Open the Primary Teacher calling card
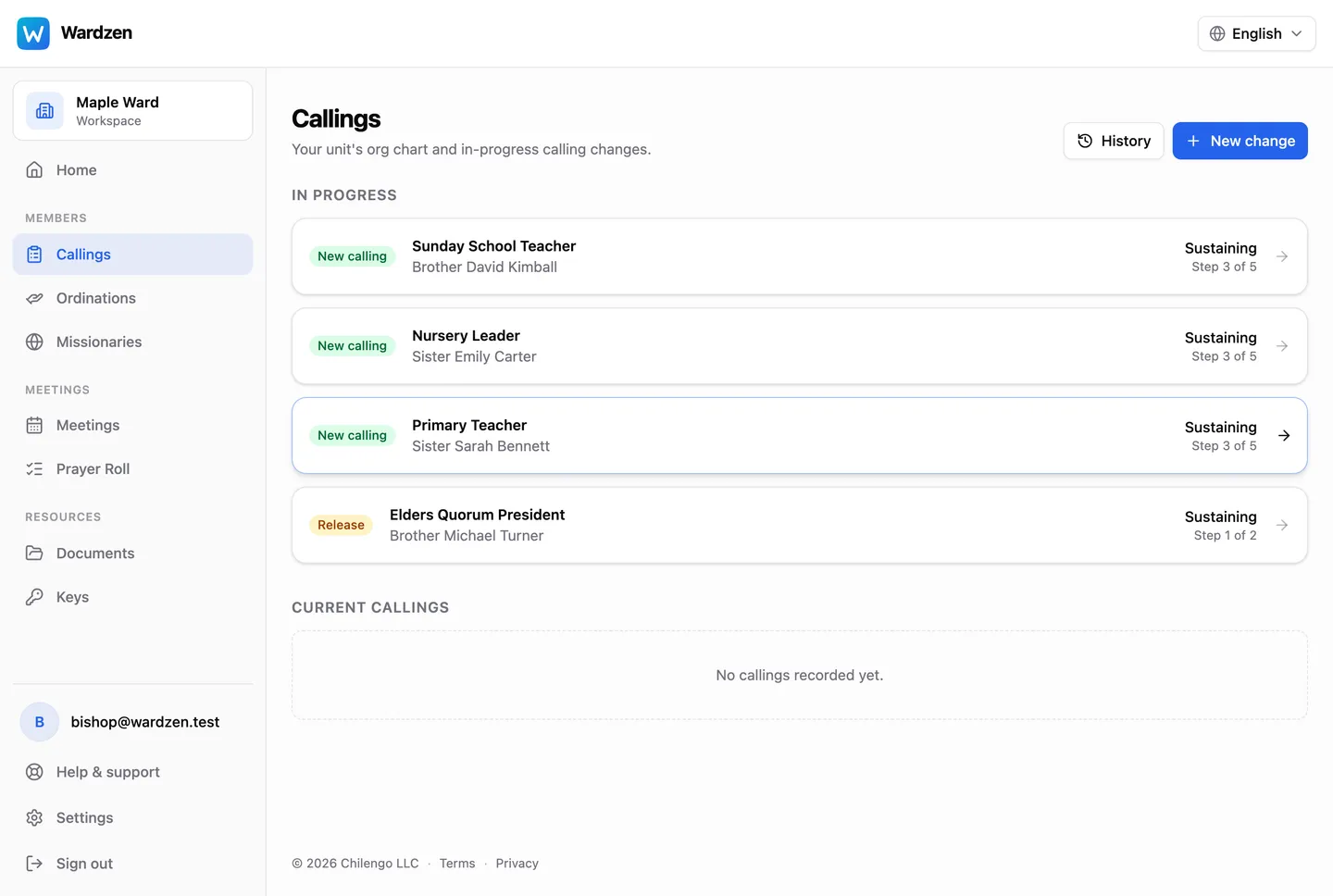Viewport: 1333px width, 896px height. pyautogui.click(x=800, y=436)
